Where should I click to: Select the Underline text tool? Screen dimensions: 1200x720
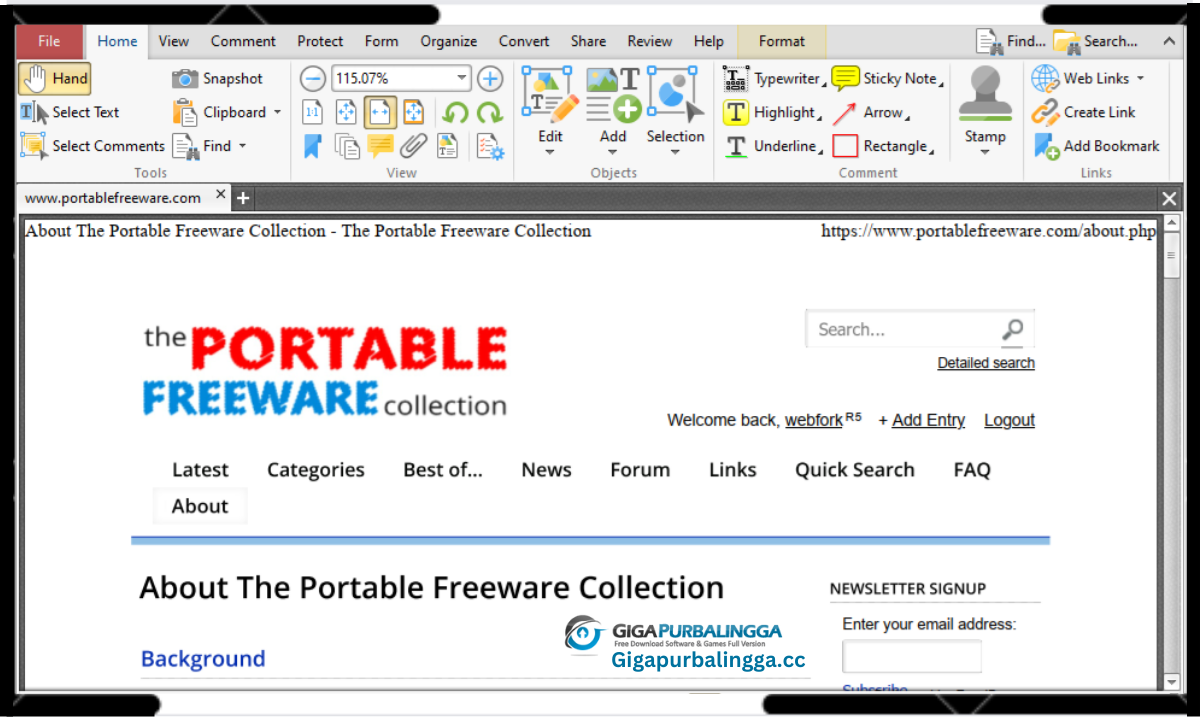click(x=773, y=146)
